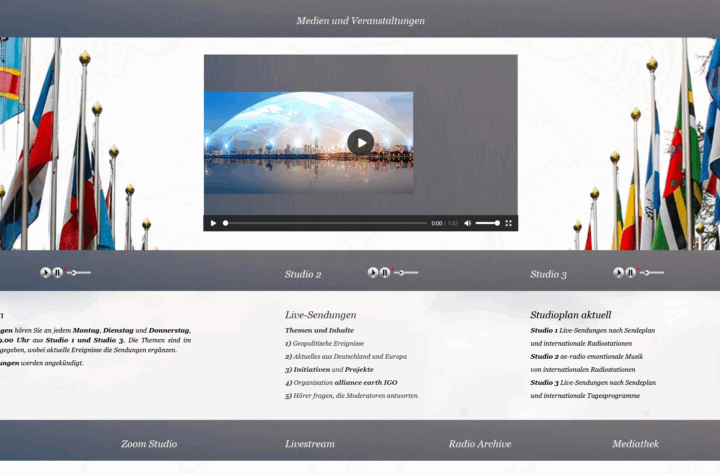Adjust the video volume slider
Viewport: 720px width, 475px height.
pos(487,223)
